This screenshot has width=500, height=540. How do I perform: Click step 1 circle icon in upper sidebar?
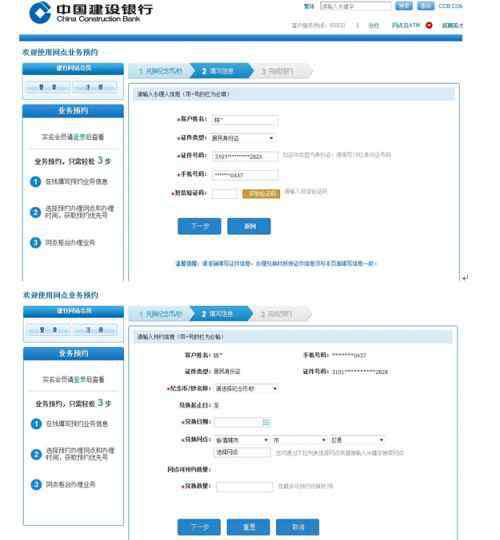point(35,181)
